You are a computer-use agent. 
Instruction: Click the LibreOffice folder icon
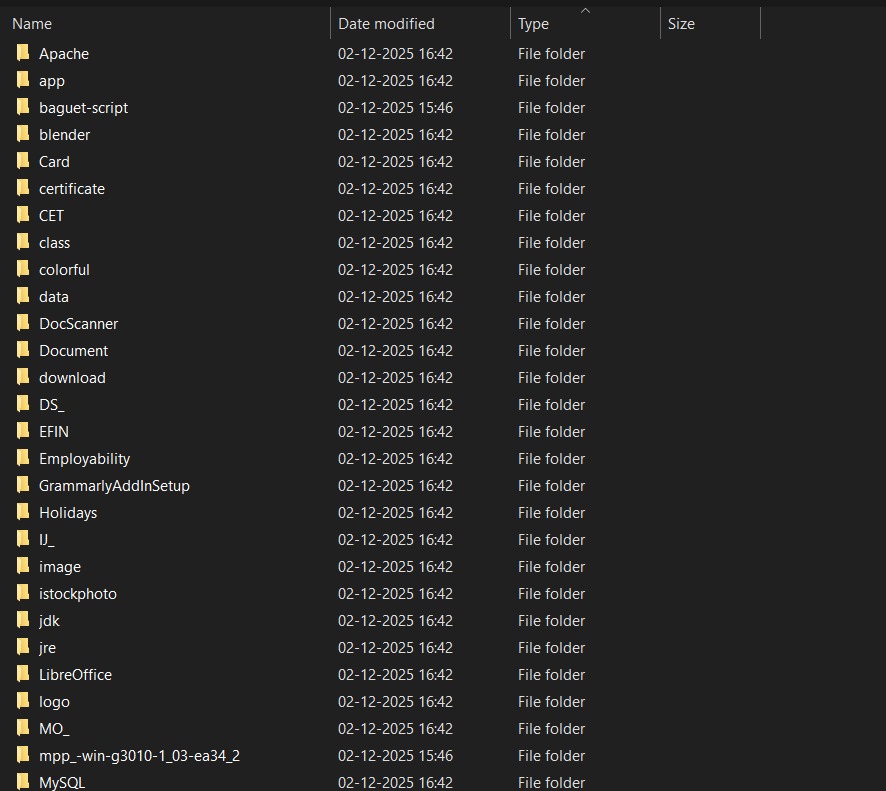tap(23, 675)
